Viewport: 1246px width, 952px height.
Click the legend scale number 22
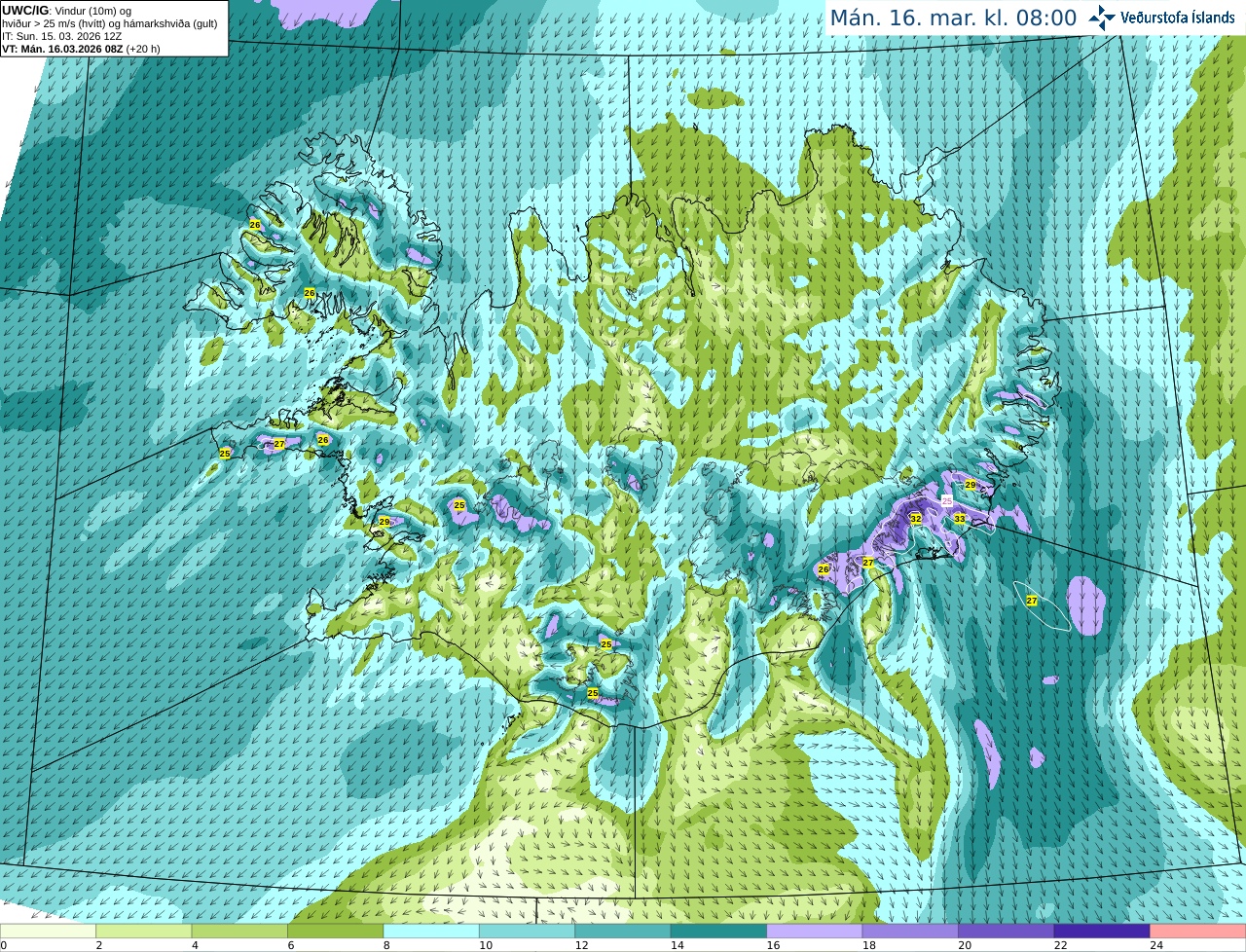coord(1060,945)
